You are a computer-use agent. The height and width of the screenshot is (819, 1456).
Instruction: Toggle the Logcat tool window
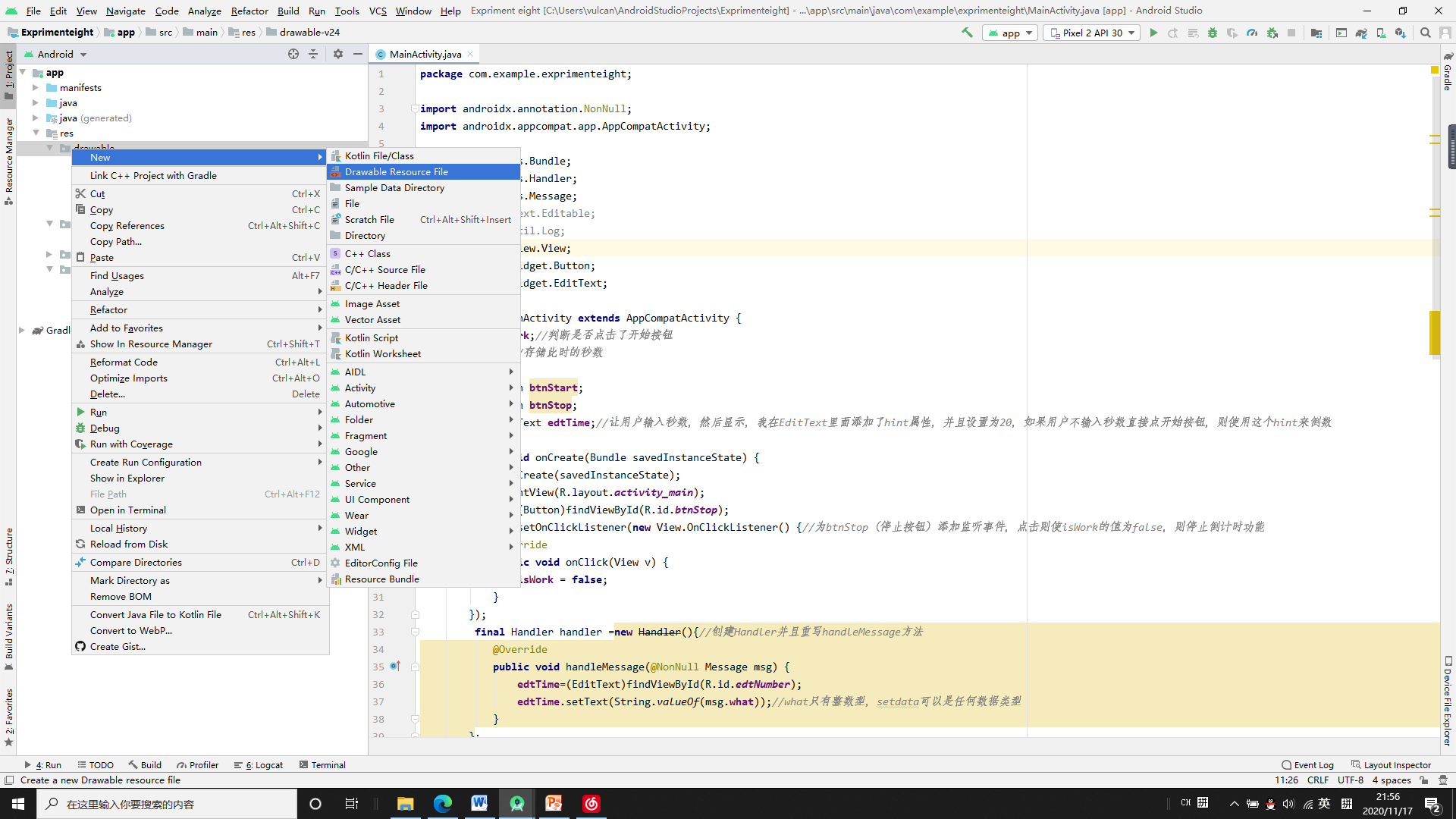pos(259,764)
